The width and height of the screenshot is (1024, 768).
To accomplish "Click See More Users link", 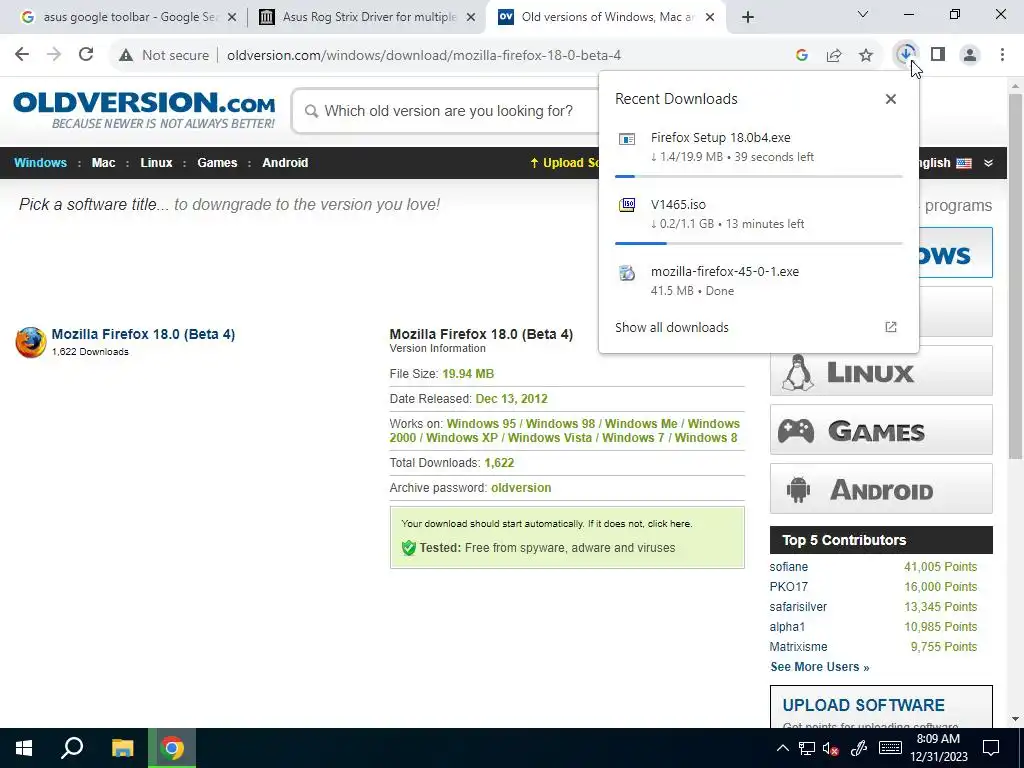I will point(820,667).
